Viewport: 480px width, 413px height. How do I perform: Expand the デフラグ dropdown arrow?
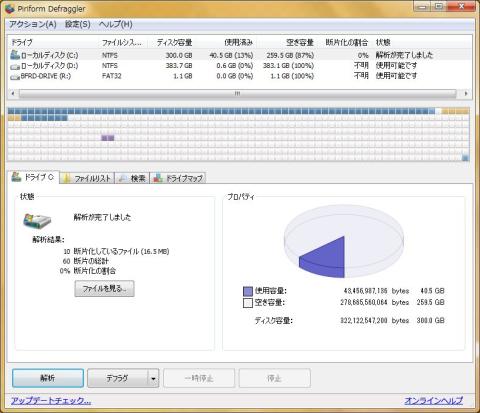tap(153, 378)
